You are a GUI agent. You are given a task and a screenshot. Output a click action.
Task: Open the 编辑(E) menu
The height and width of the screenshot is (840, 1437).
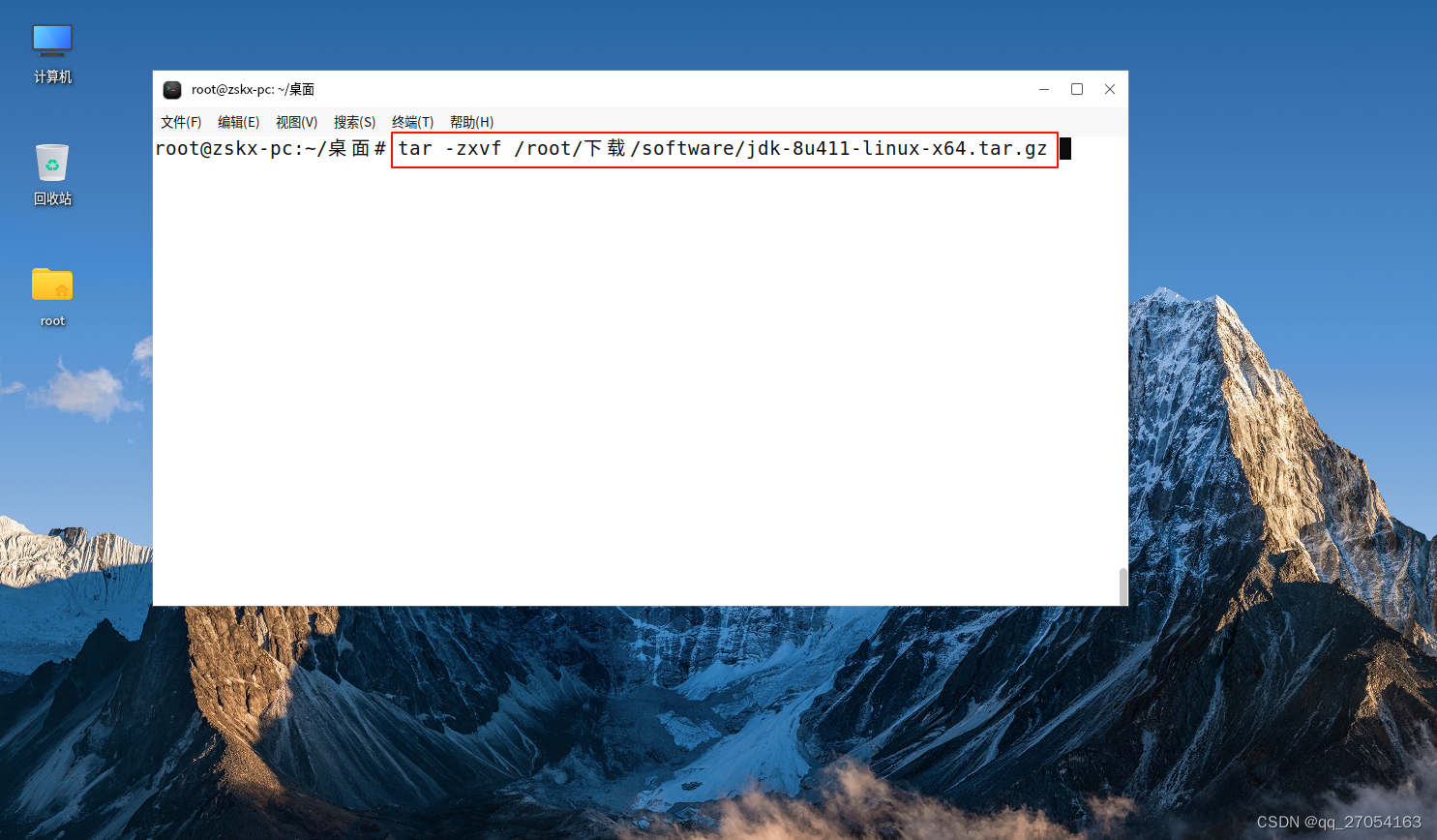click(238, 122)
